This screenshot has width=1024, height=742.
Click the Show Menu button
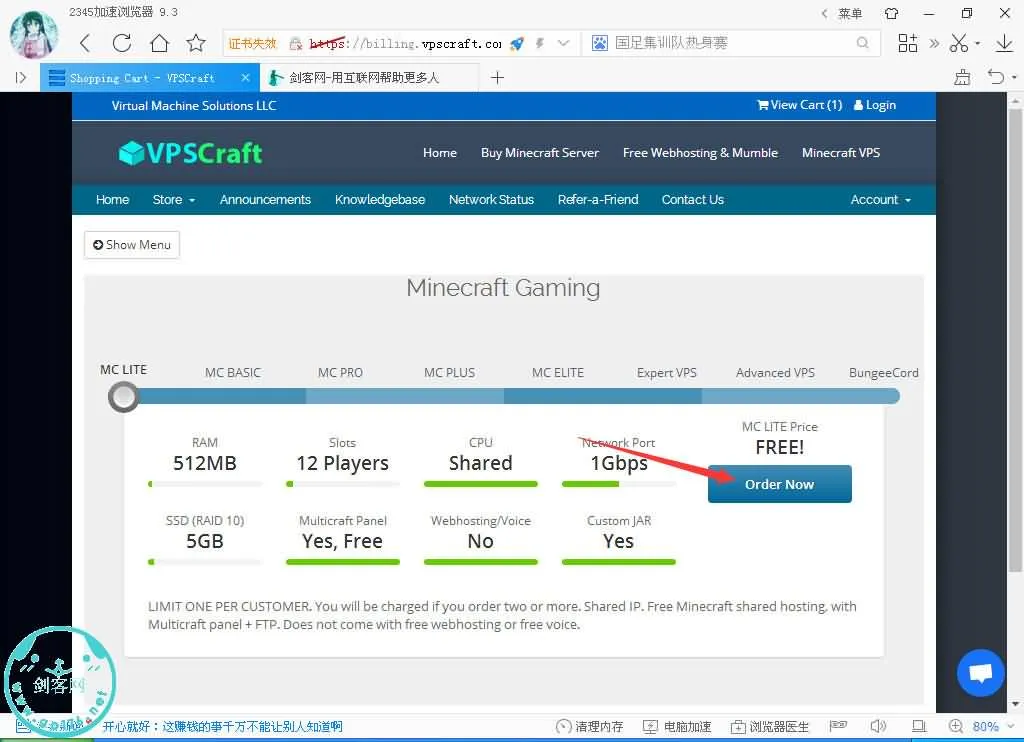(x=132, y=245)
